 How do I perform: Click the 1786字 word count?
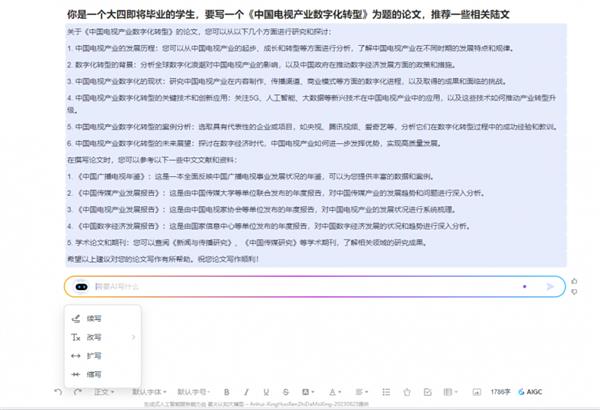[501, 392]
